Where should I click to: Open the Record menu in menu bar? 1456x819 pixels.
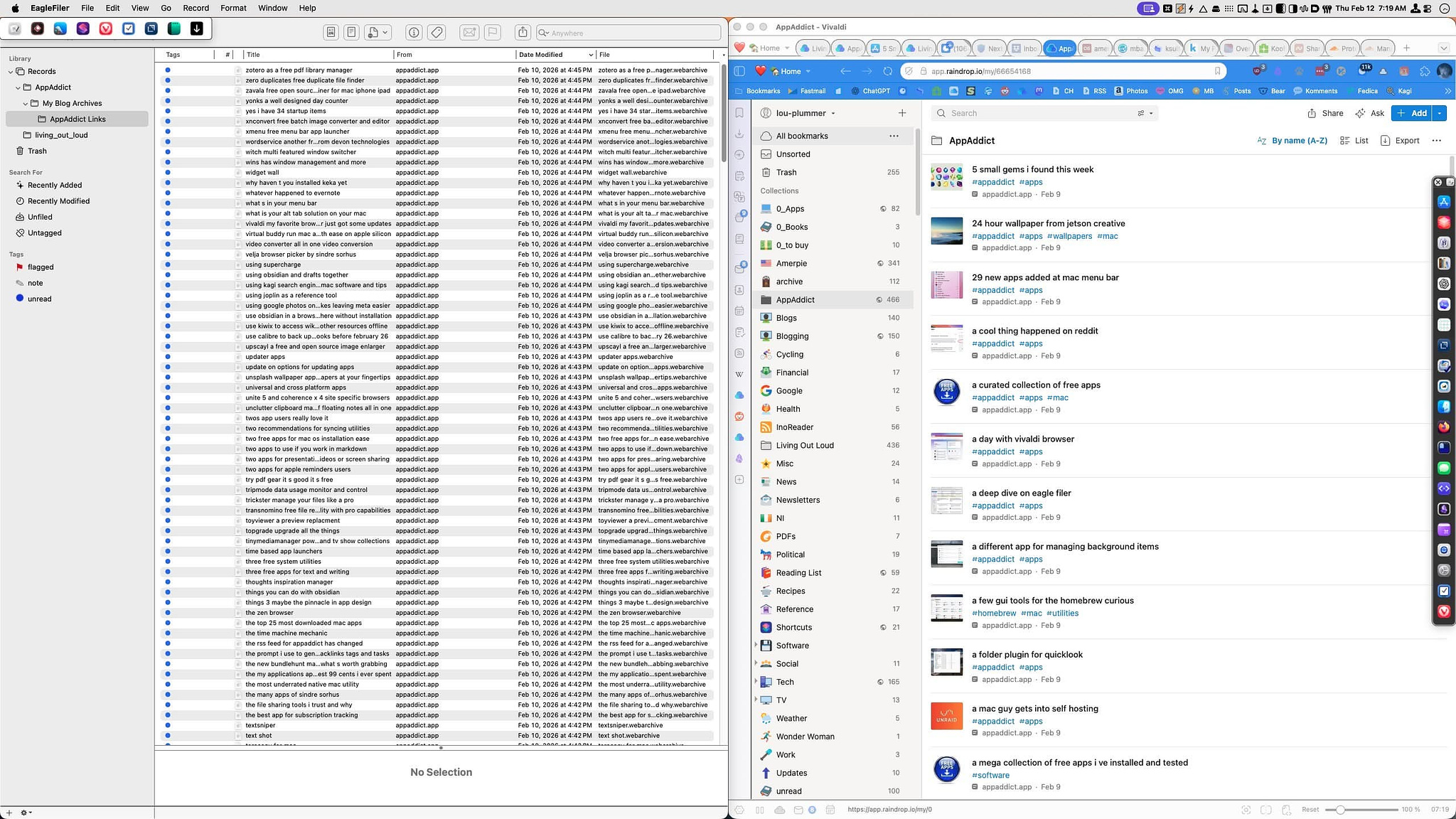coord(196,8)
